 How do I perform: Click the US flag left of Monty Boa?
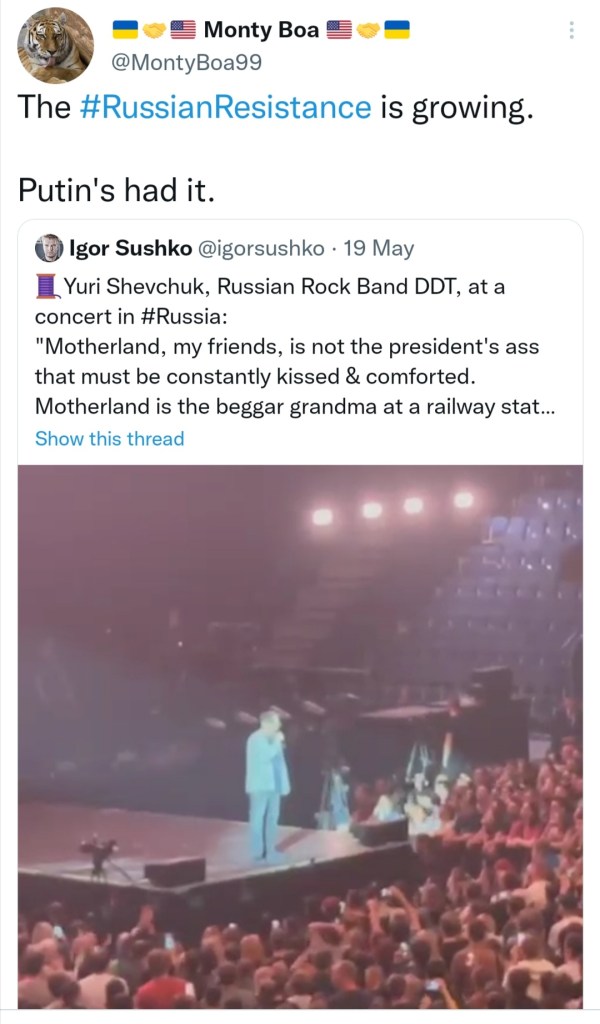point(183,30)
